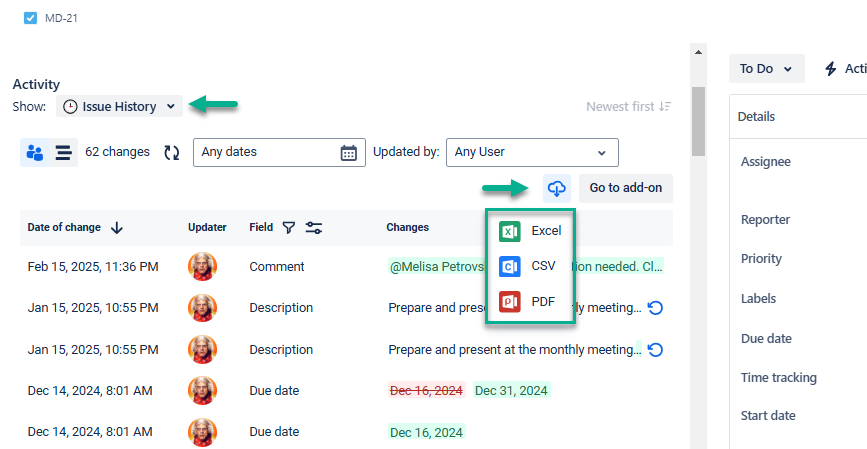This screenshot has height=449, width=867.
Task: Click the Activity section heading
Action: click(x=36, y=84)
